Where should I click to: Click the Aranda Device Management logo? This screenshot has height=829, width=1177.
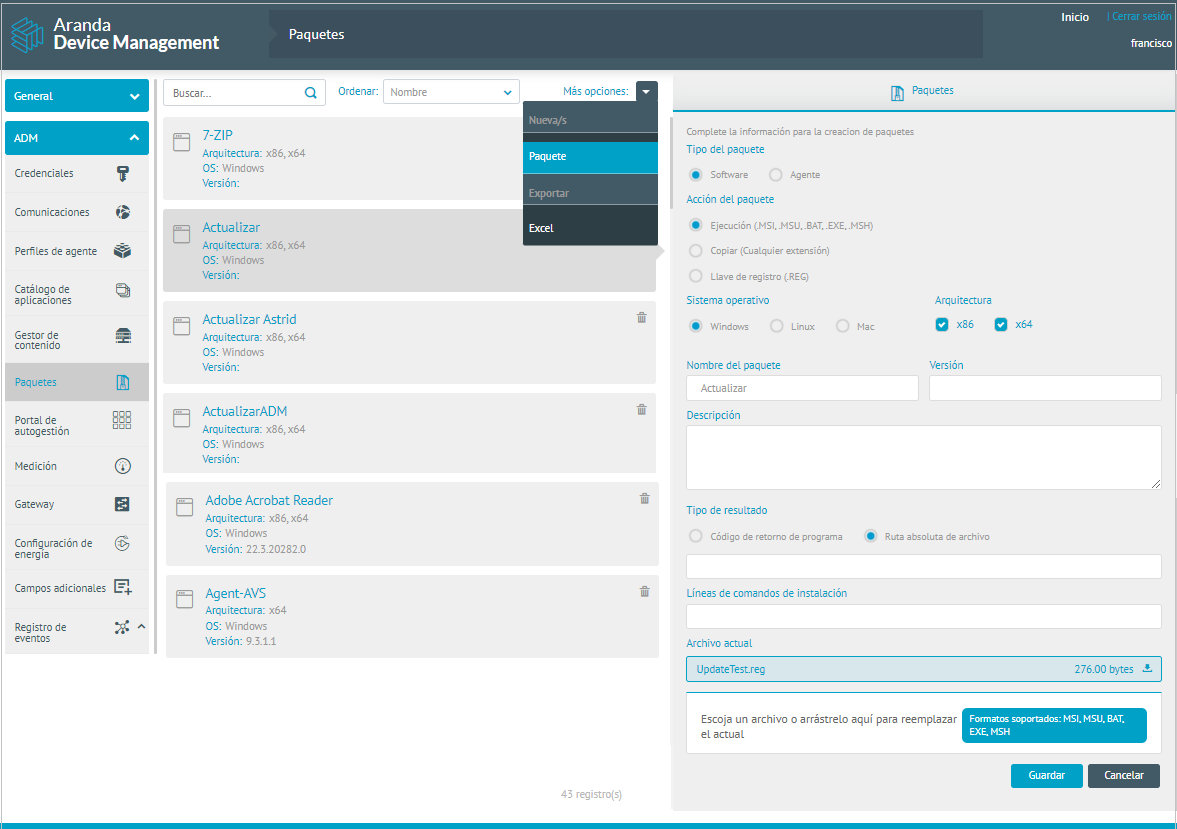coord(115,35)
